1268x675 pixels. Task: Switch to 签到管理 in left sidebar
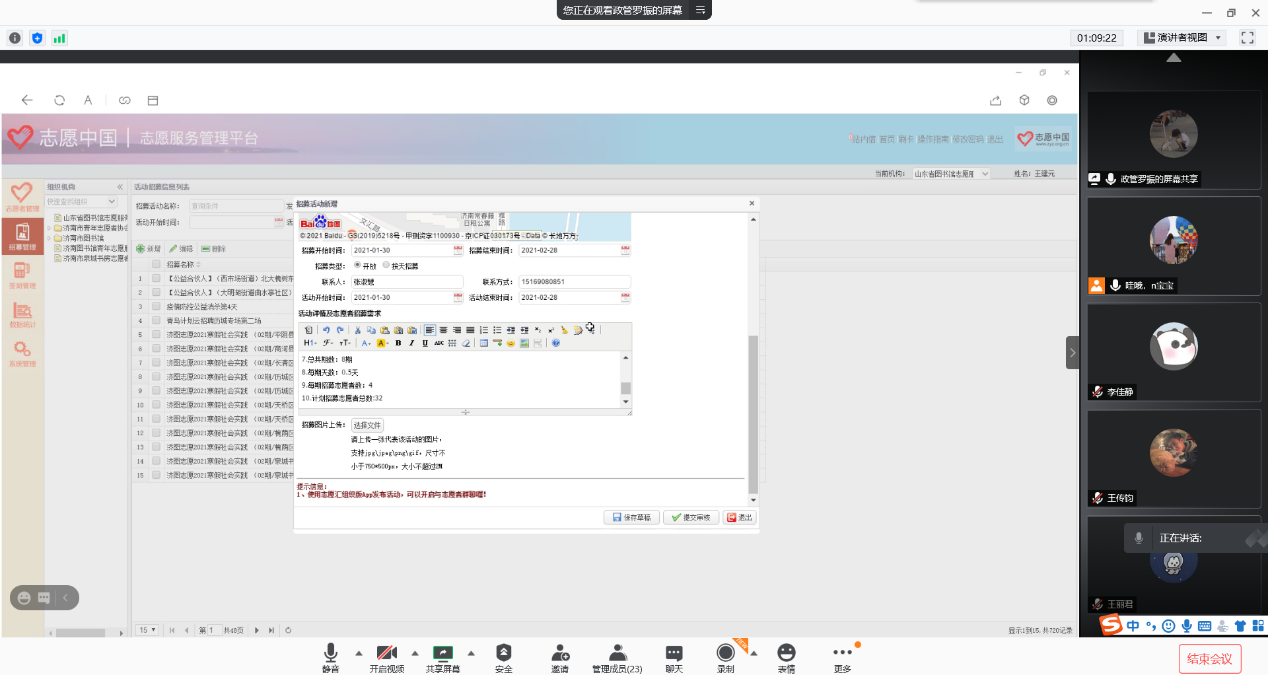pyautogui.click(x=21, y=272)
